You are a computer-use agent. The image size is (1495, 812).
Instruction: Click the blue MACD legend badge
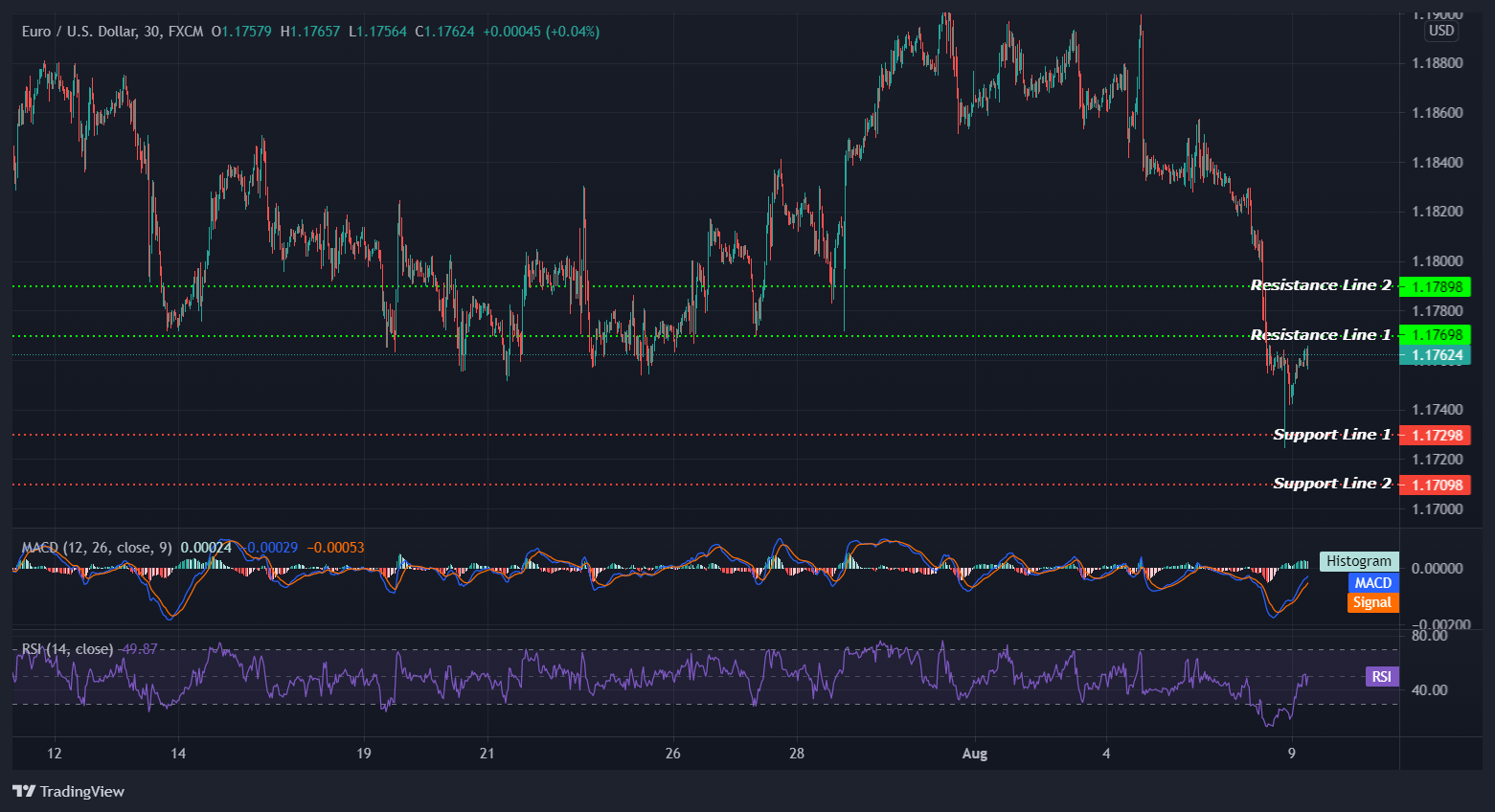click(1373, 582)
